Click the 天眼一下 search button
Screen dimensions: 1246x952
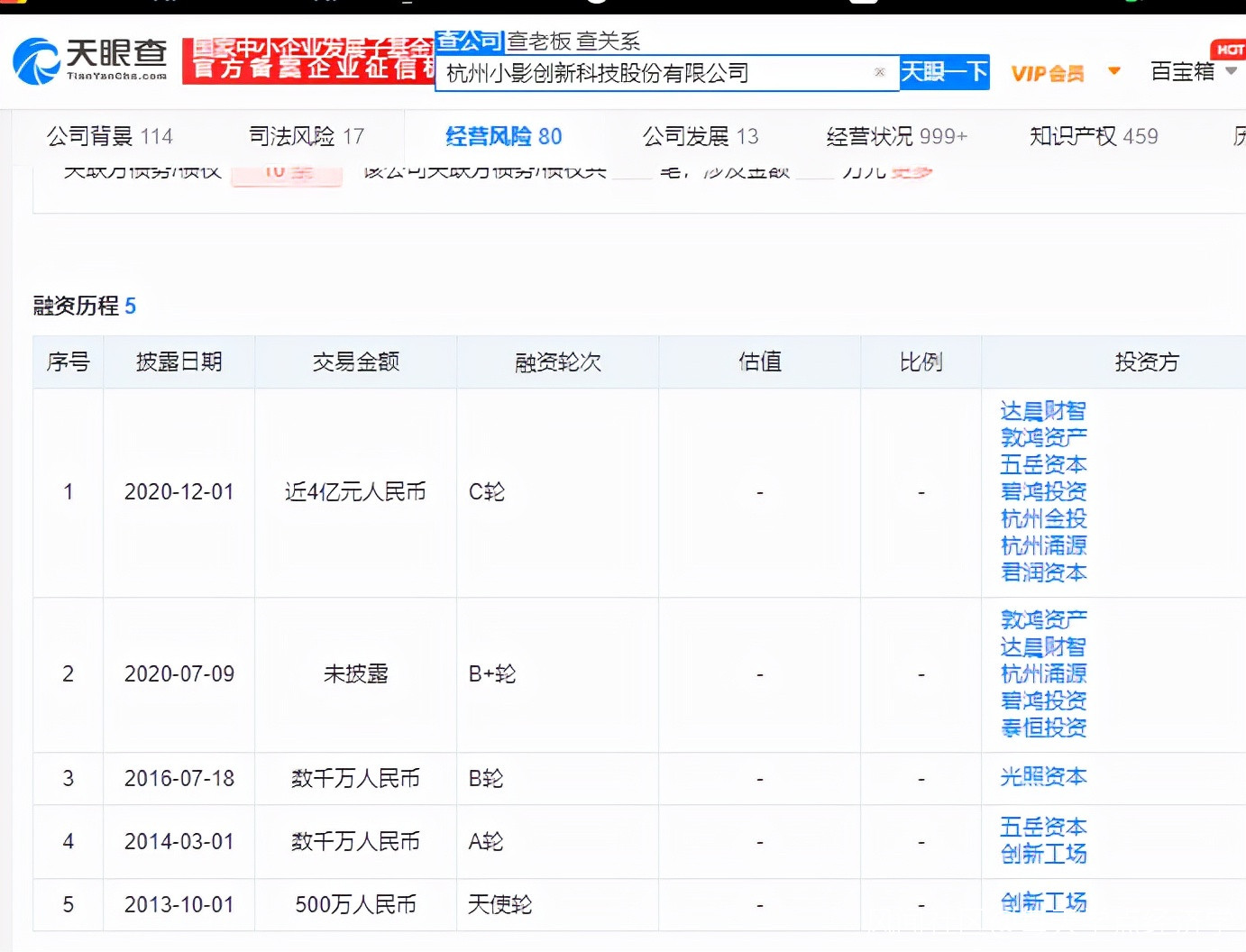coord(944,72)
